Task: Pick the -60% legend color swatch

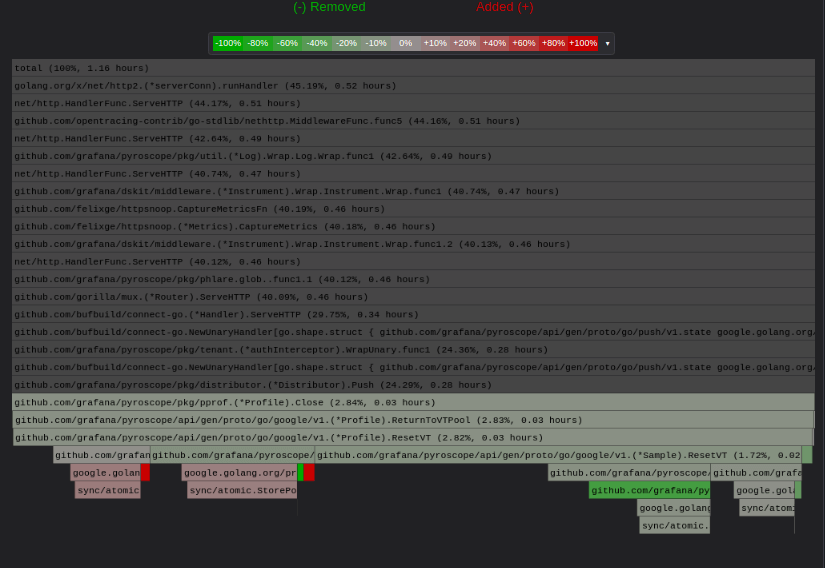Action: pos(287,44)
